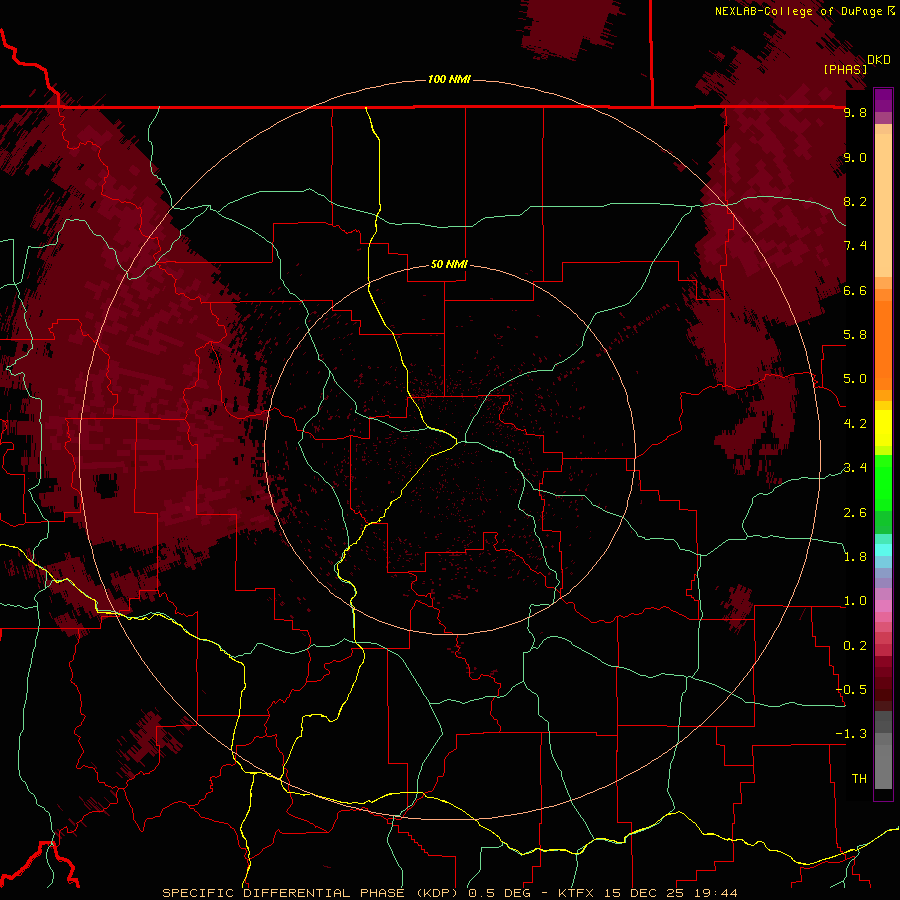
Task: Click the [PHAS] legend unit label
Action: coord(845,69)
